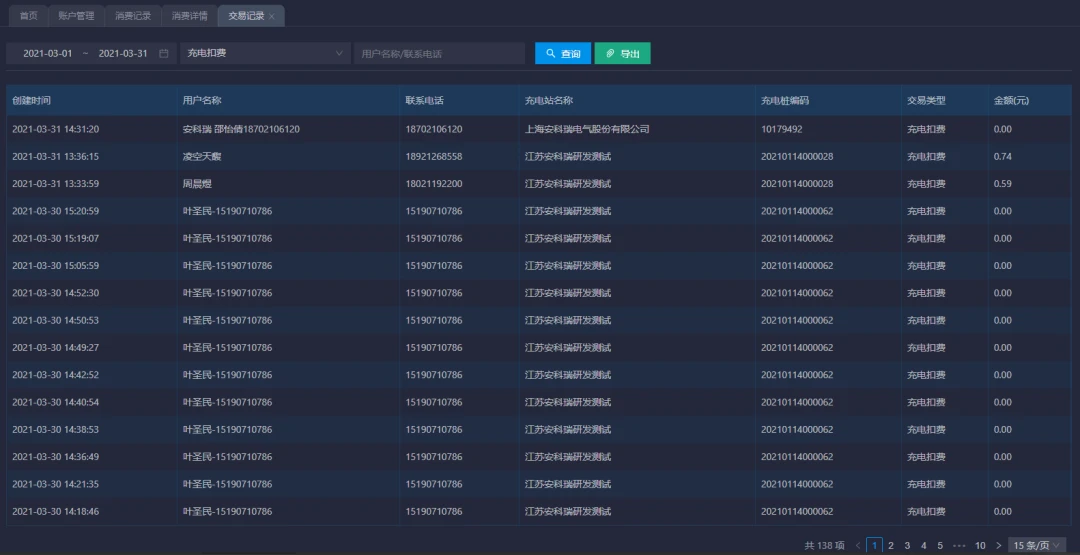Go to next page arrow
This screenshot has width=1080, height=555.
point(999,545)
